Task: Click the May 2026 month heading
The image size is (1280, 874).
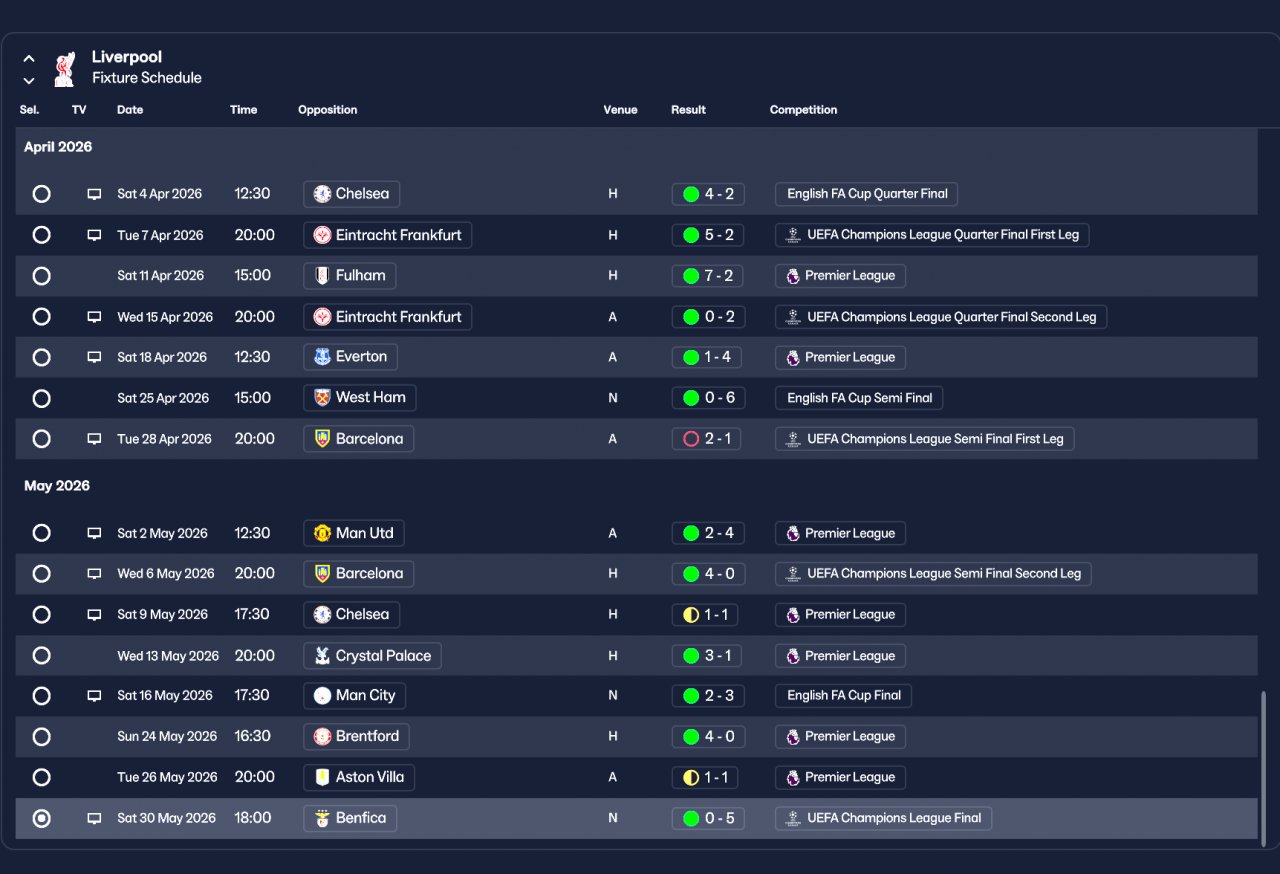Action: pos(57,486)
